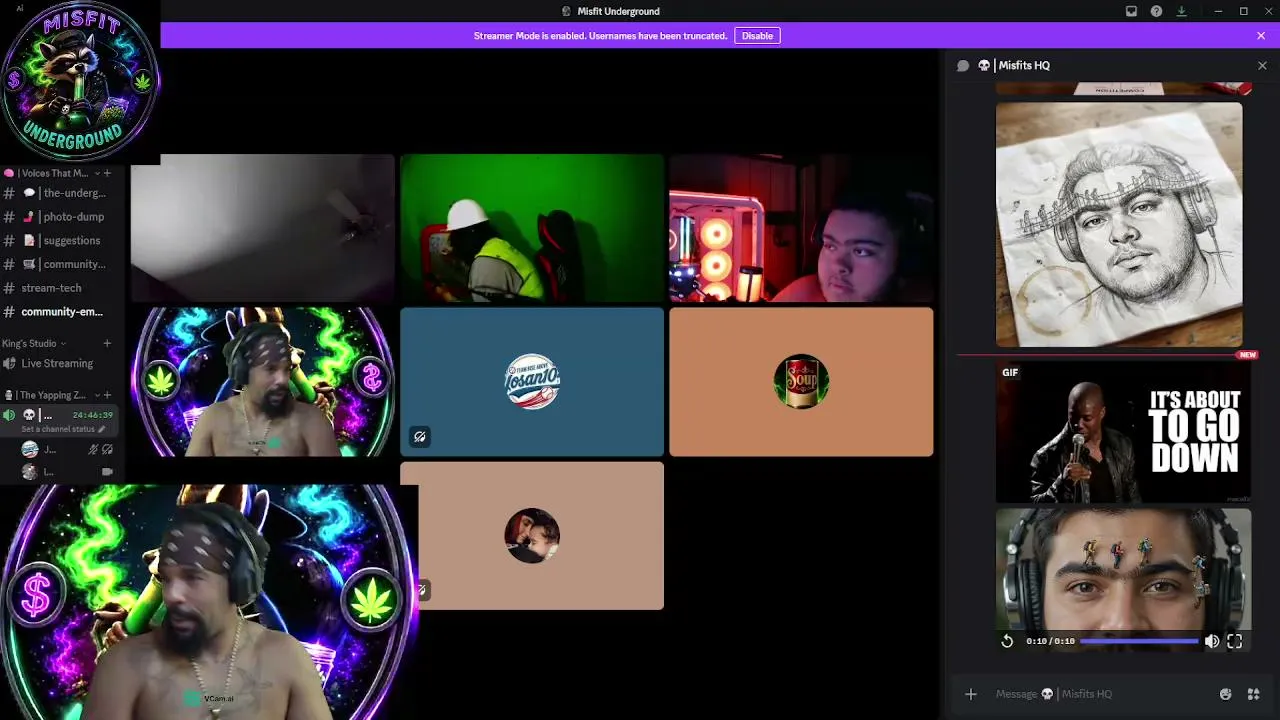This screenshot has width=1280, height=720.
Task: Select the voice user with camera icon
Action: coord(66,472)
